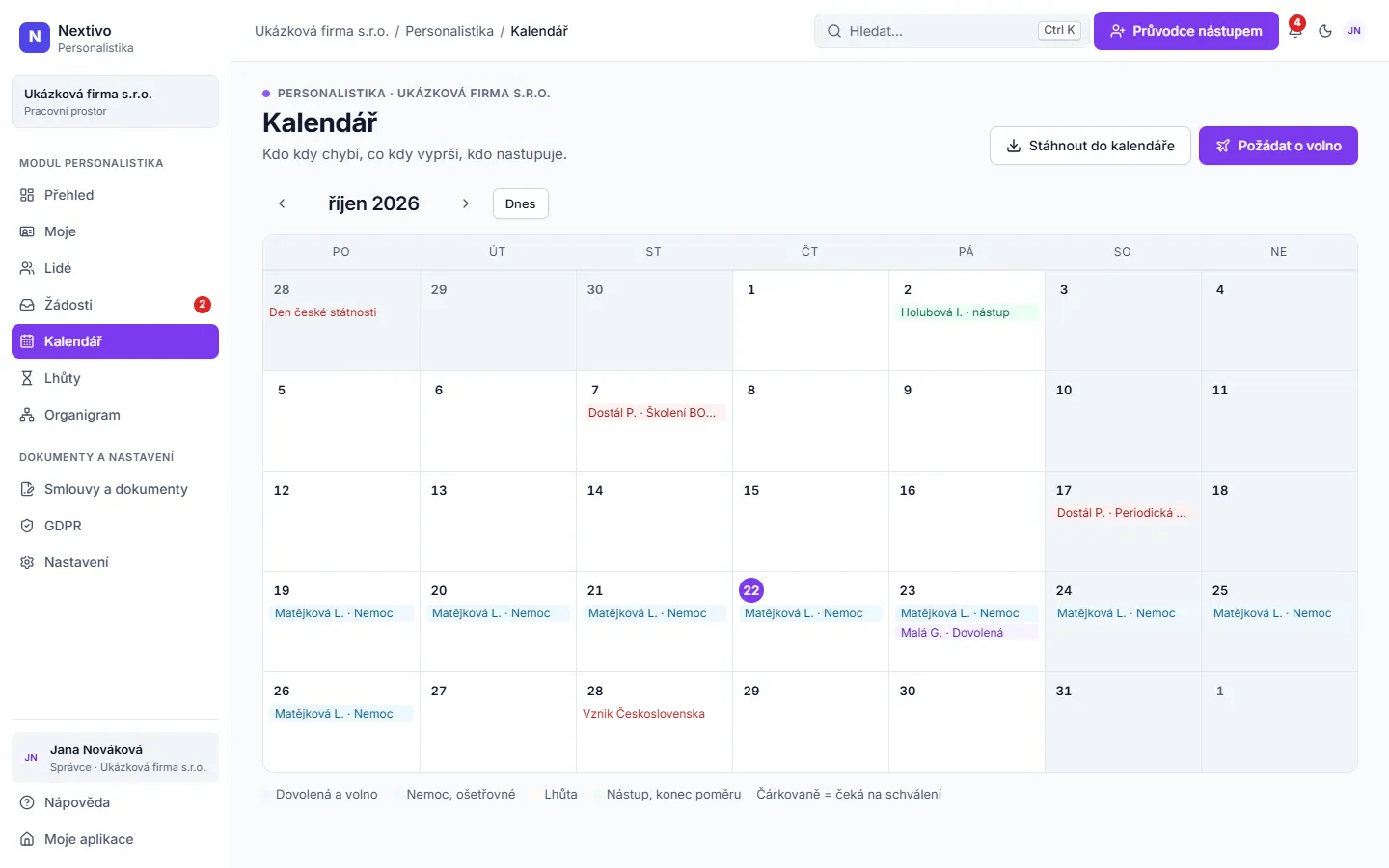This screenshot has width=1389, height=868.
Task: Open Holubová I. nástup event
Action: coord(967,312)
